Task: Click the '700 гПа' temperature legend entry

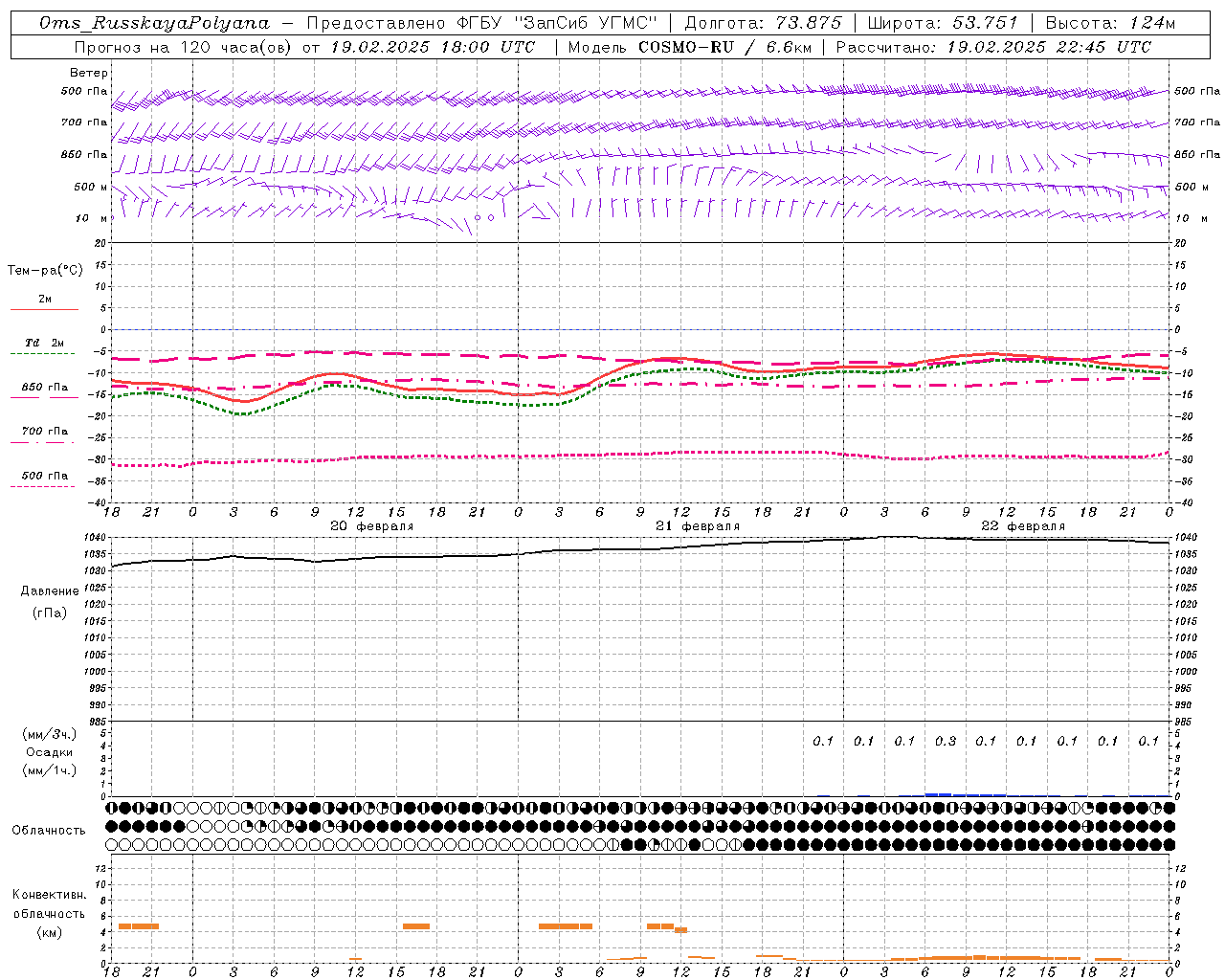Action: pyautogui.click(x=45, y=432)
